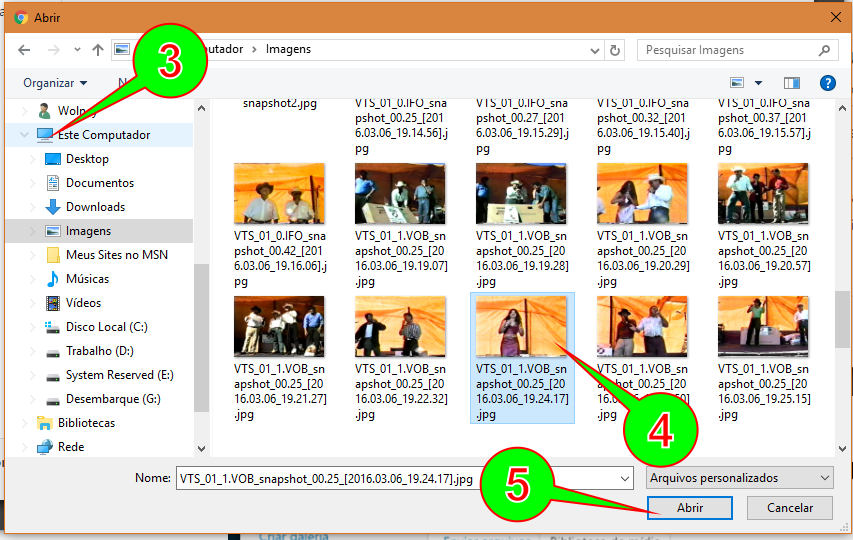Click the Pesquisar Imagens search field
The height and width of the screenshot is (540, 853).
[x=729, y=50]
